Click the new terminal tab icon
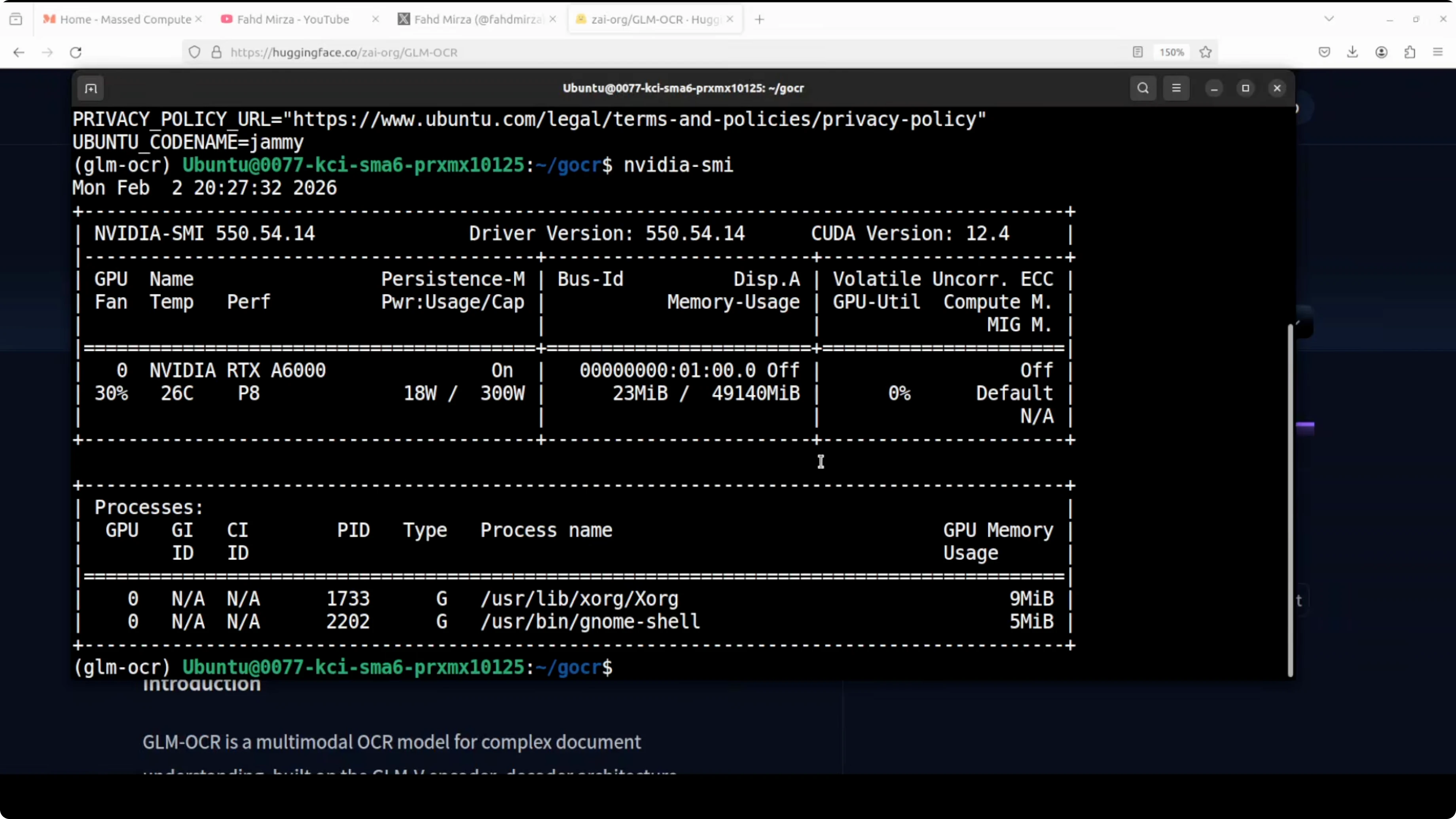1456x819 pixels. click(91, 88)
